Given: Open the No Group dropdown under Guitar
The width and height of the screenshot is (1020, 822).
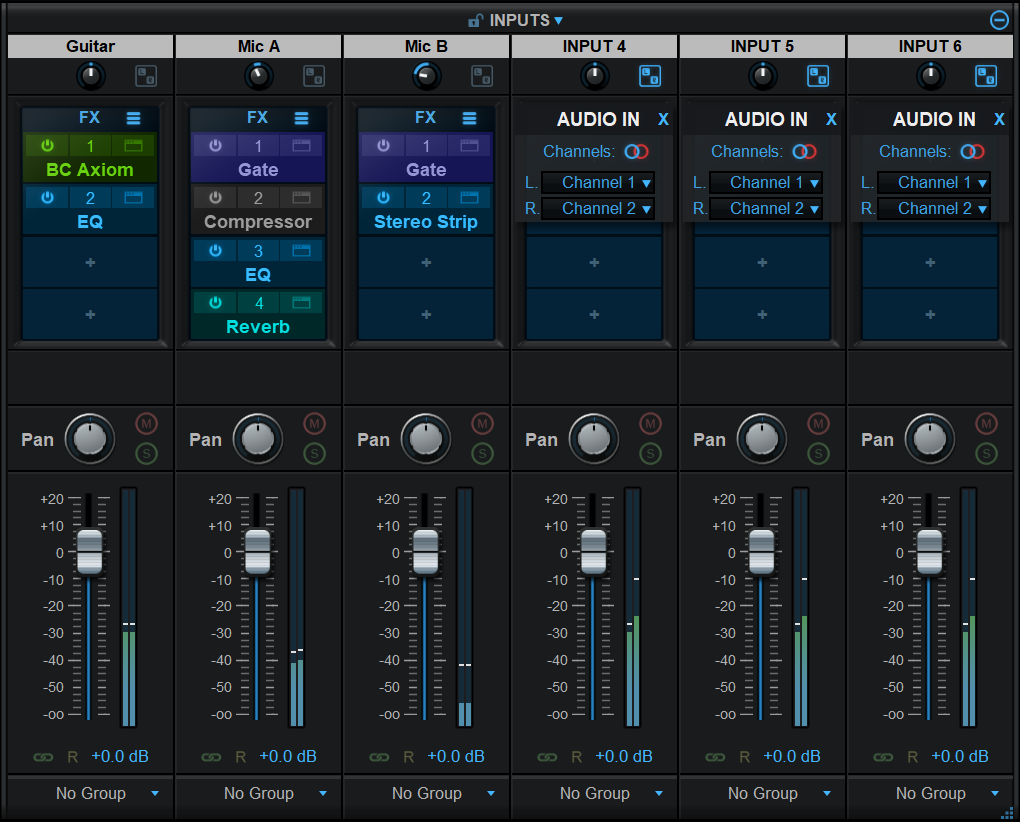Looking at the screenshot, I should [x=89, y=793].
